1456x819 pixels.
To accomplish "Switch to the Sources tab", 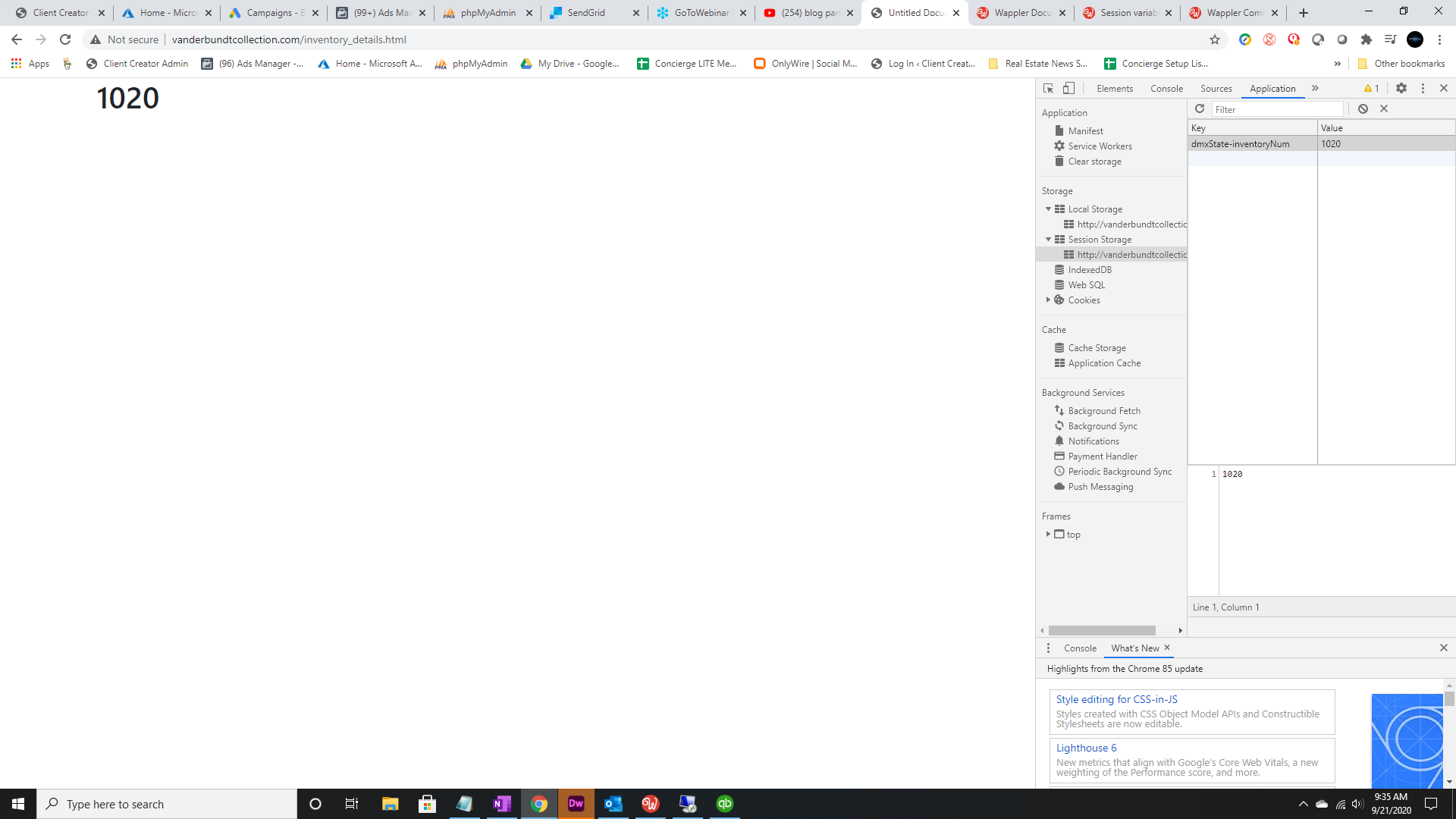I will pos(1216,89).
